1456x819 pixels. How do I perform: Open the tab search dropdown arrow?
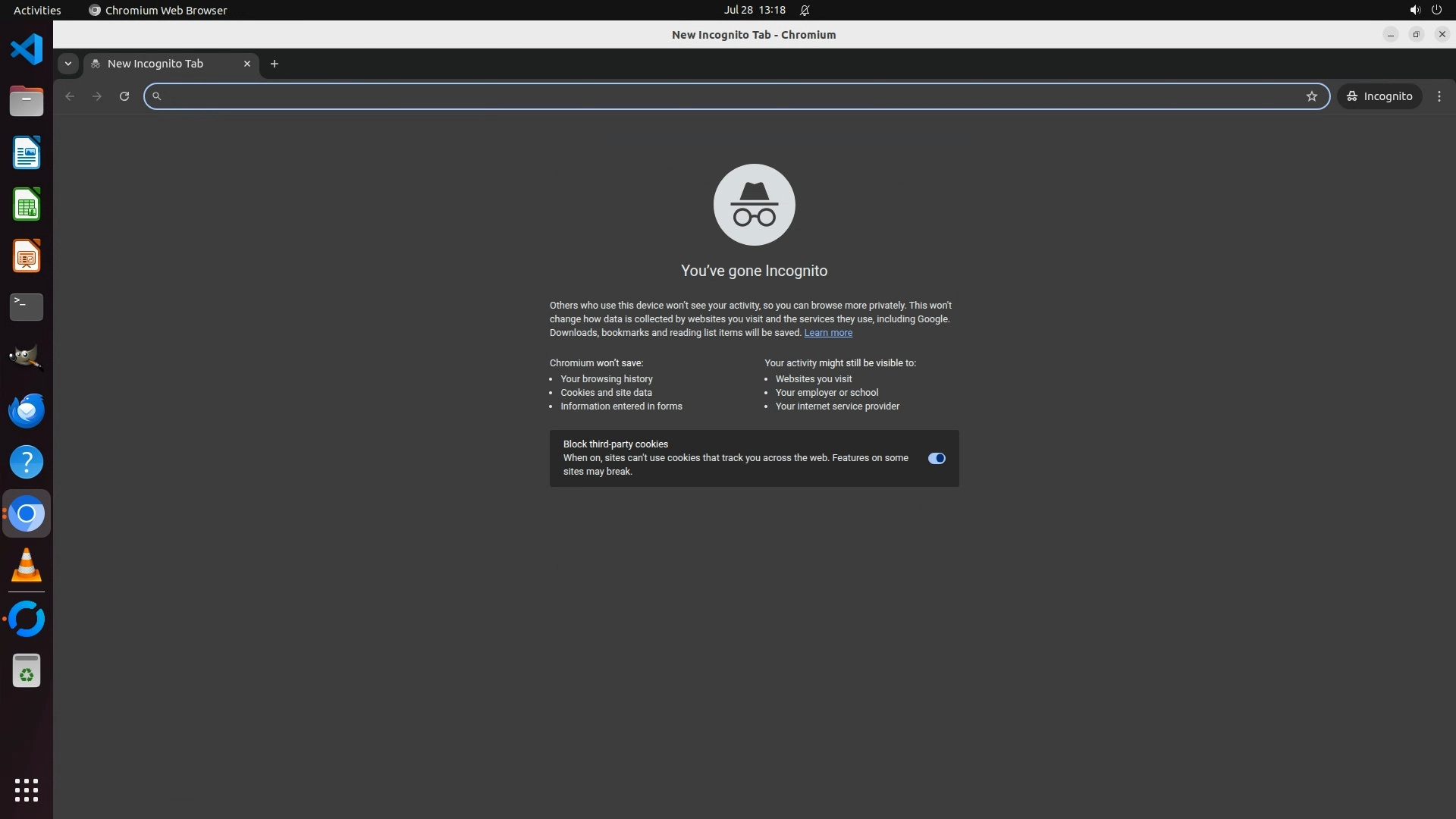click(68, 64)
